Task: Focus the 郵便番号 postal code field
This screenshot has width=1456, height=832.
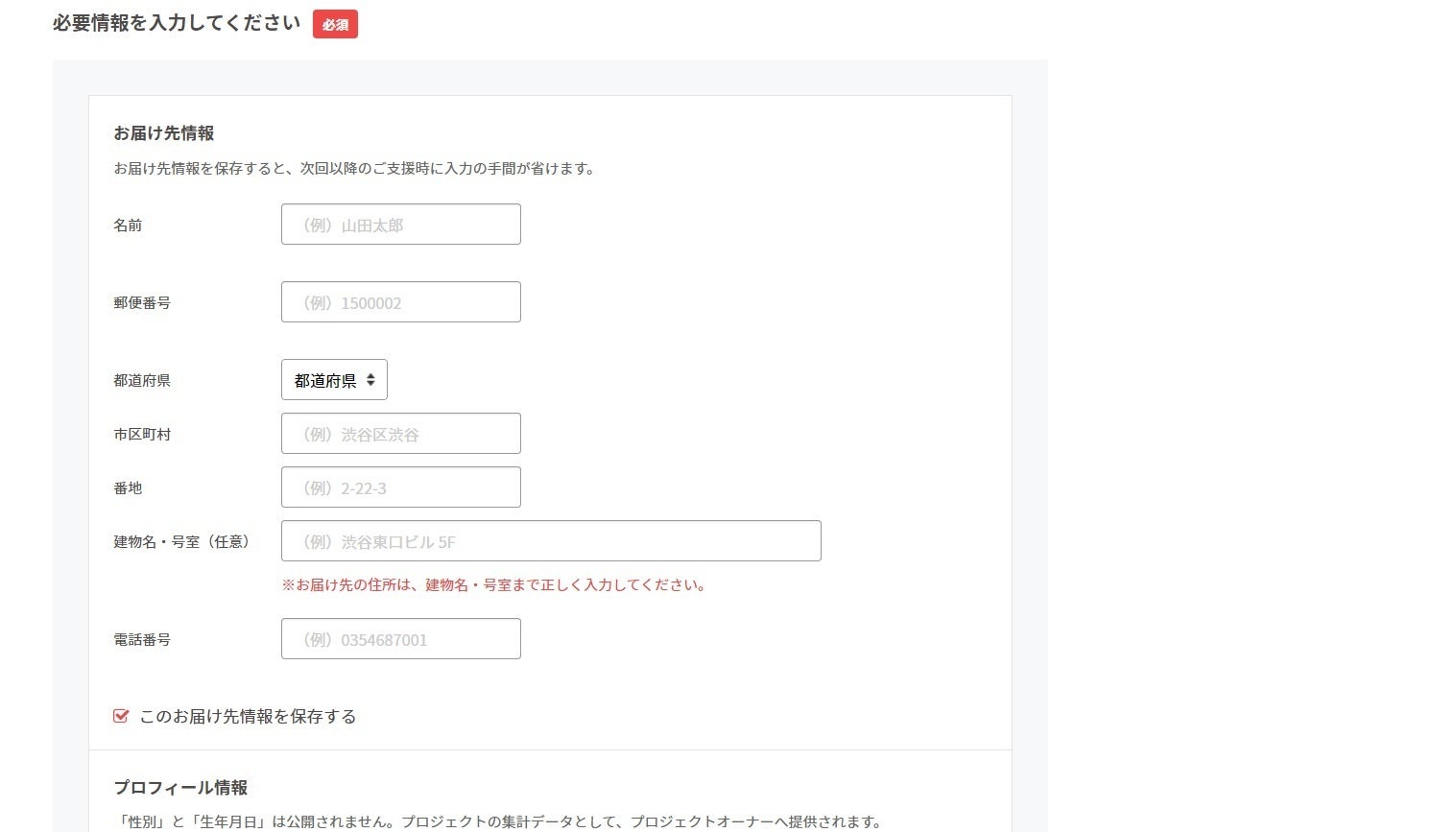Action: point(400,302)
